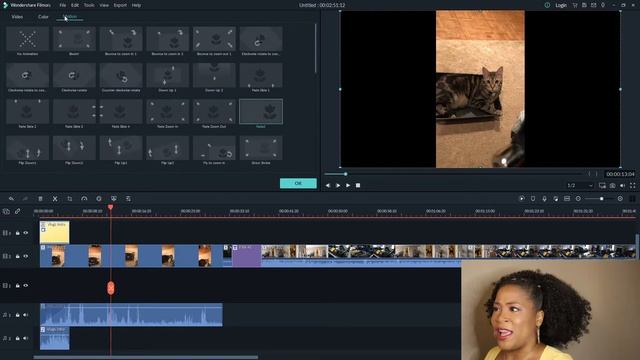Hide the third empty video track
640x360 pixels.
[26, 286]
